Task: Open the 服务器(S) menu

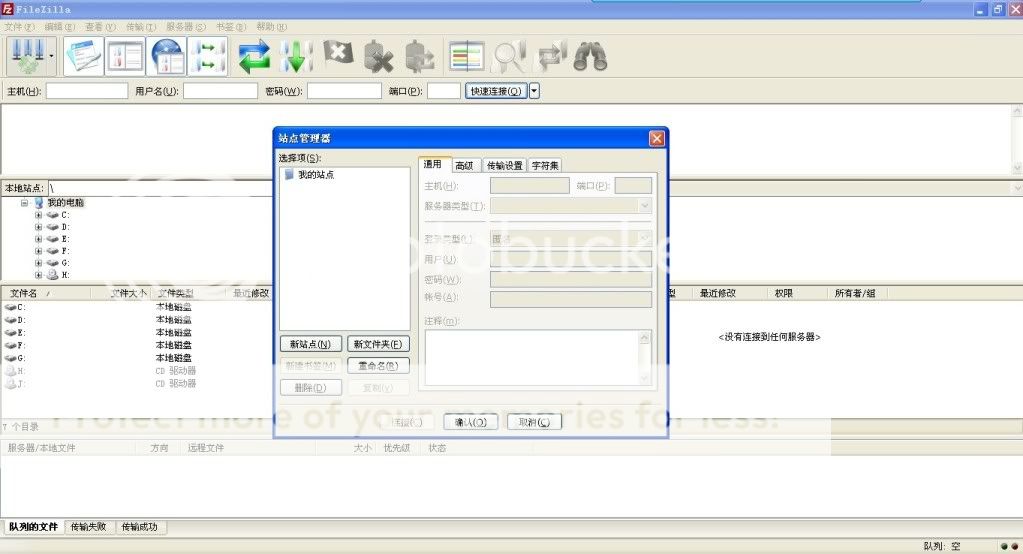Action: (x=186, y=27)
